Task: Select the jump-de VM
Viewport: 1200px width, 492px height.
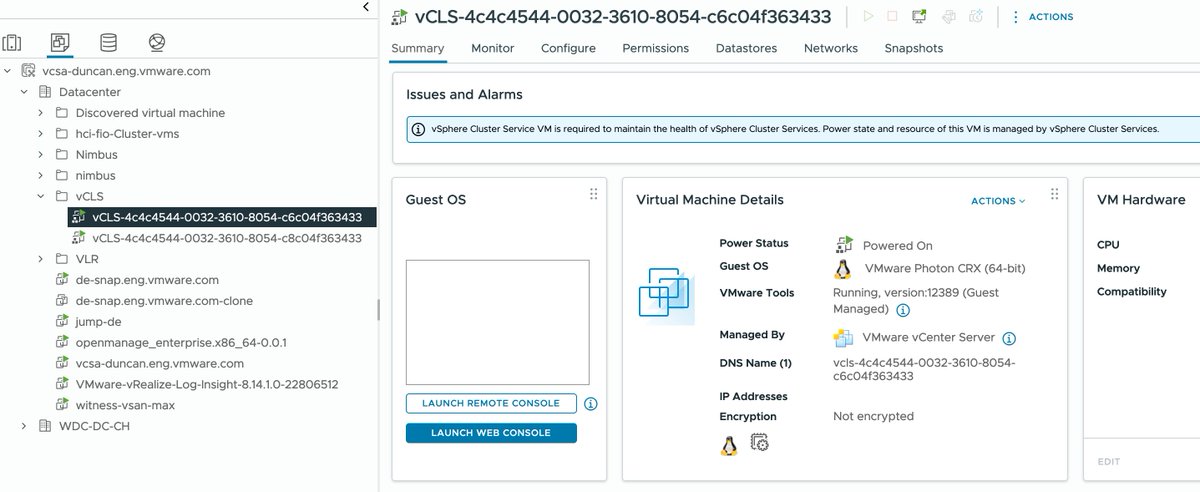Action: (98, 322)
